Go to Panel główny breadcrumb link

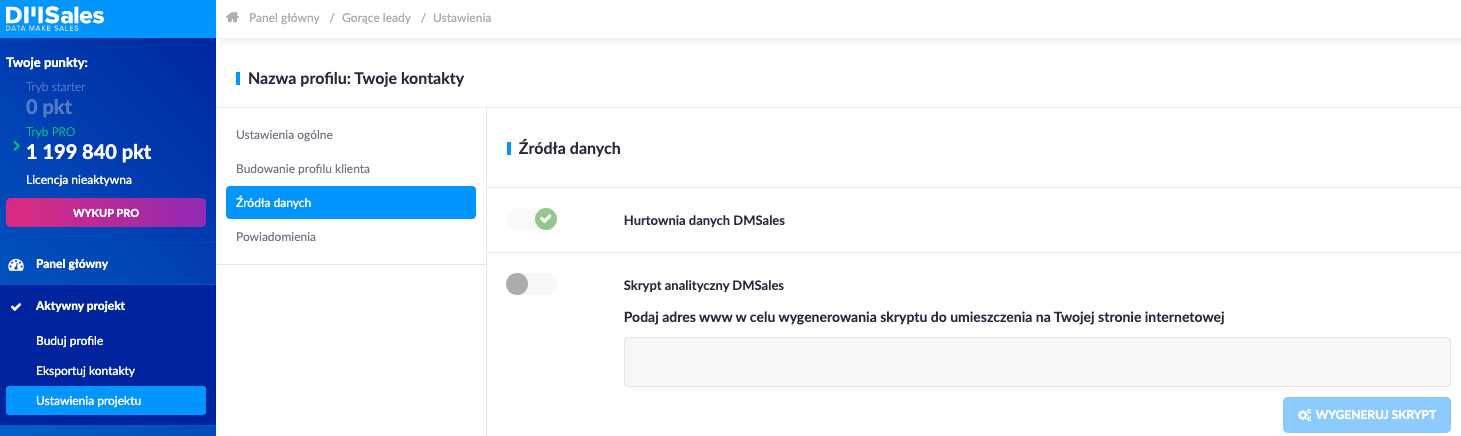(283, 18)
